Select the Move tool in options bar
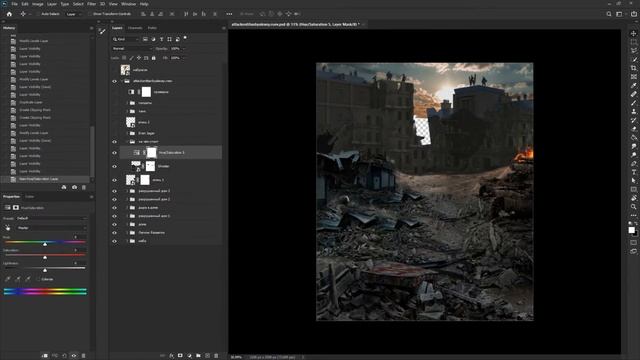The height and width of the screenshot is (360, 640). (x=23, y=14)
